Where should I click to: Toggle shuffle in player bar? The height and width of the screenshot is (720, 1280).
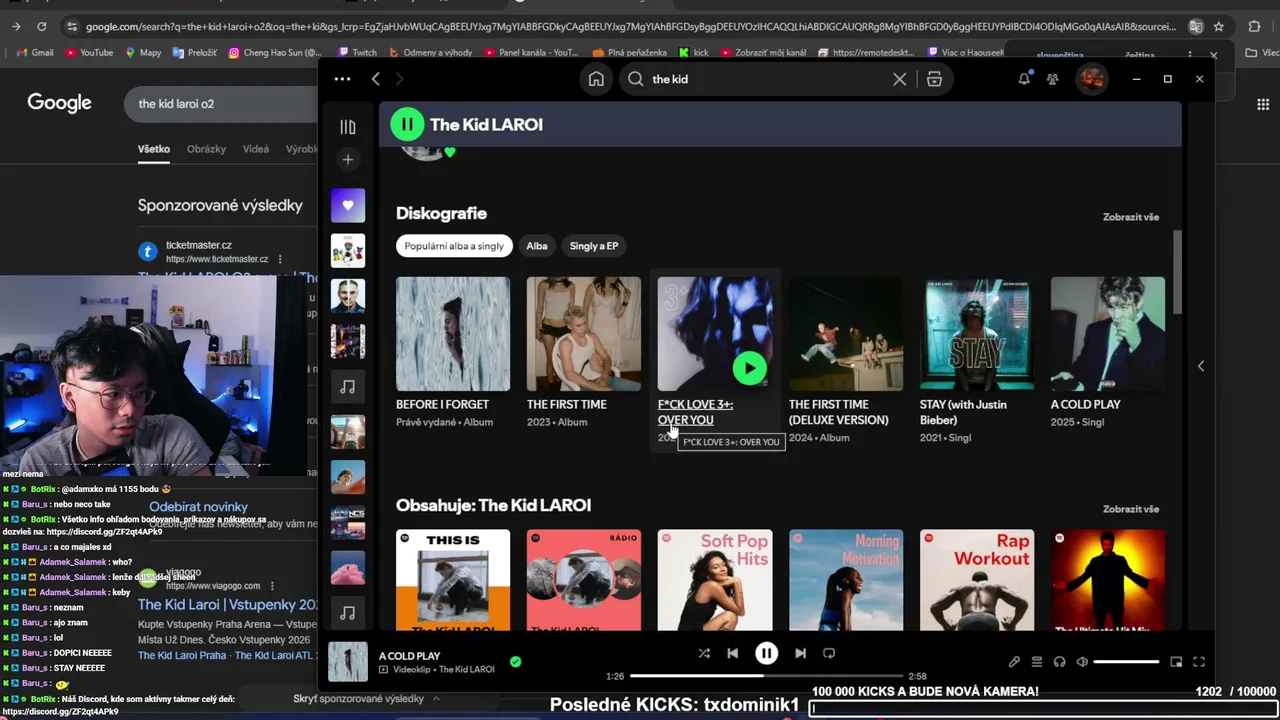click(704, 653)
